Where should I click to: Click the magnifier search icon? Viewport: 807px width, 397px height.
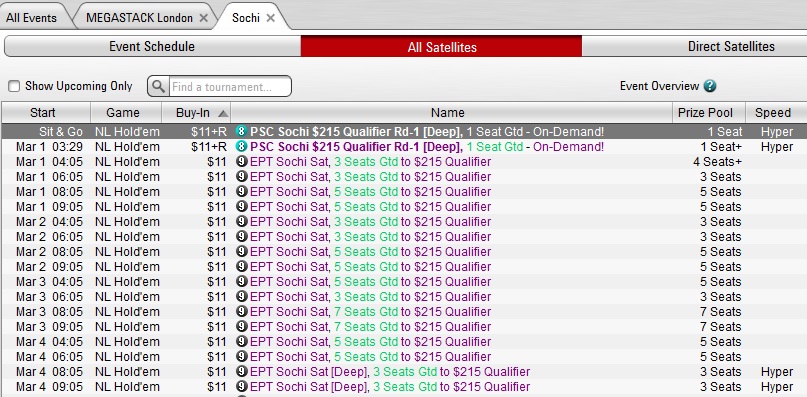tap(159, 87)
